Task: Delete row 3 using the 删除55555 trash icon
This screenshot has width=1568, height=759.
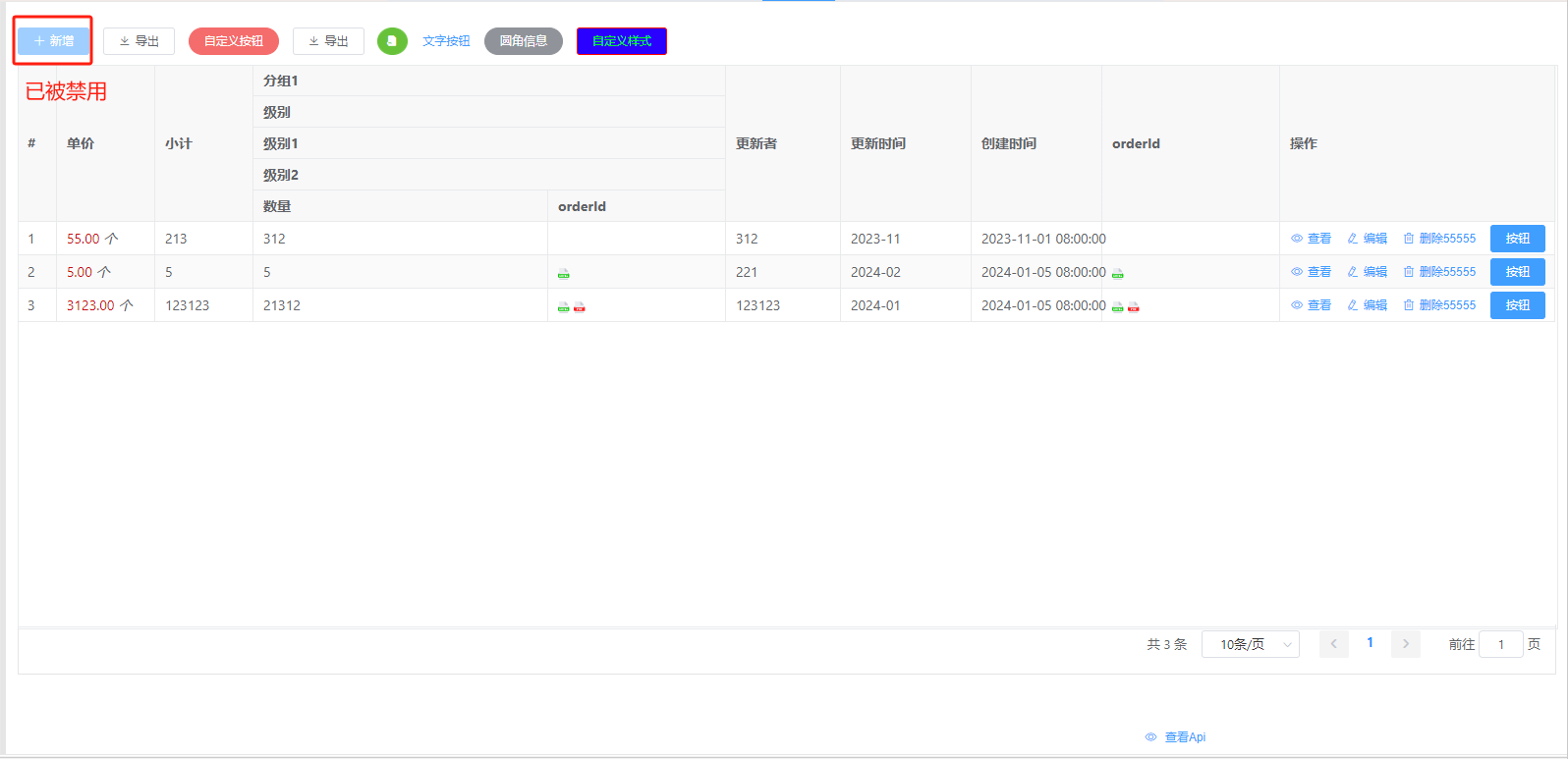Action: pyautogui.click(x=1439, y=305)
